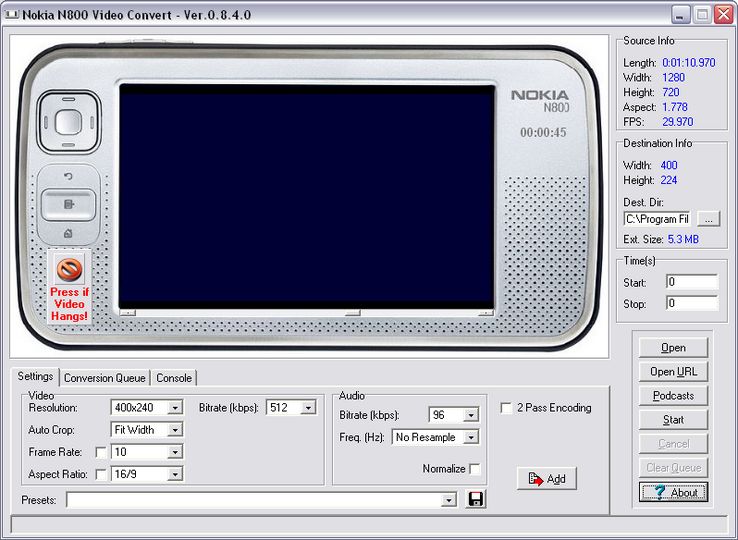Switch to the Conversion Queue tab
This screenshot has height=540, width=738.
104,378
